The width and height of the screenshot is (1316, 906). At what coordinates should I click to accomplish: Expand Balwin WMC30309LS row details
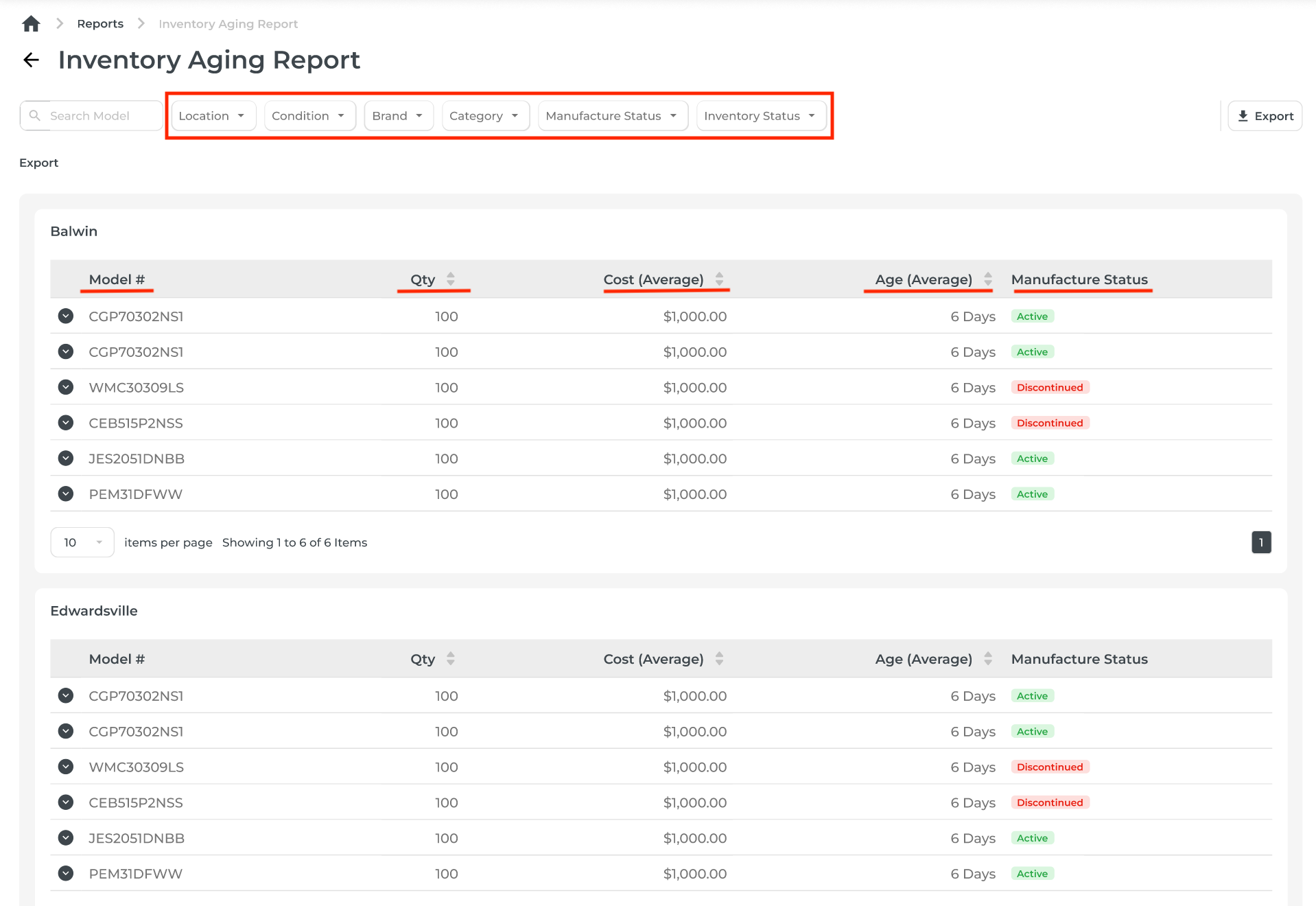(x=66, y=387)
